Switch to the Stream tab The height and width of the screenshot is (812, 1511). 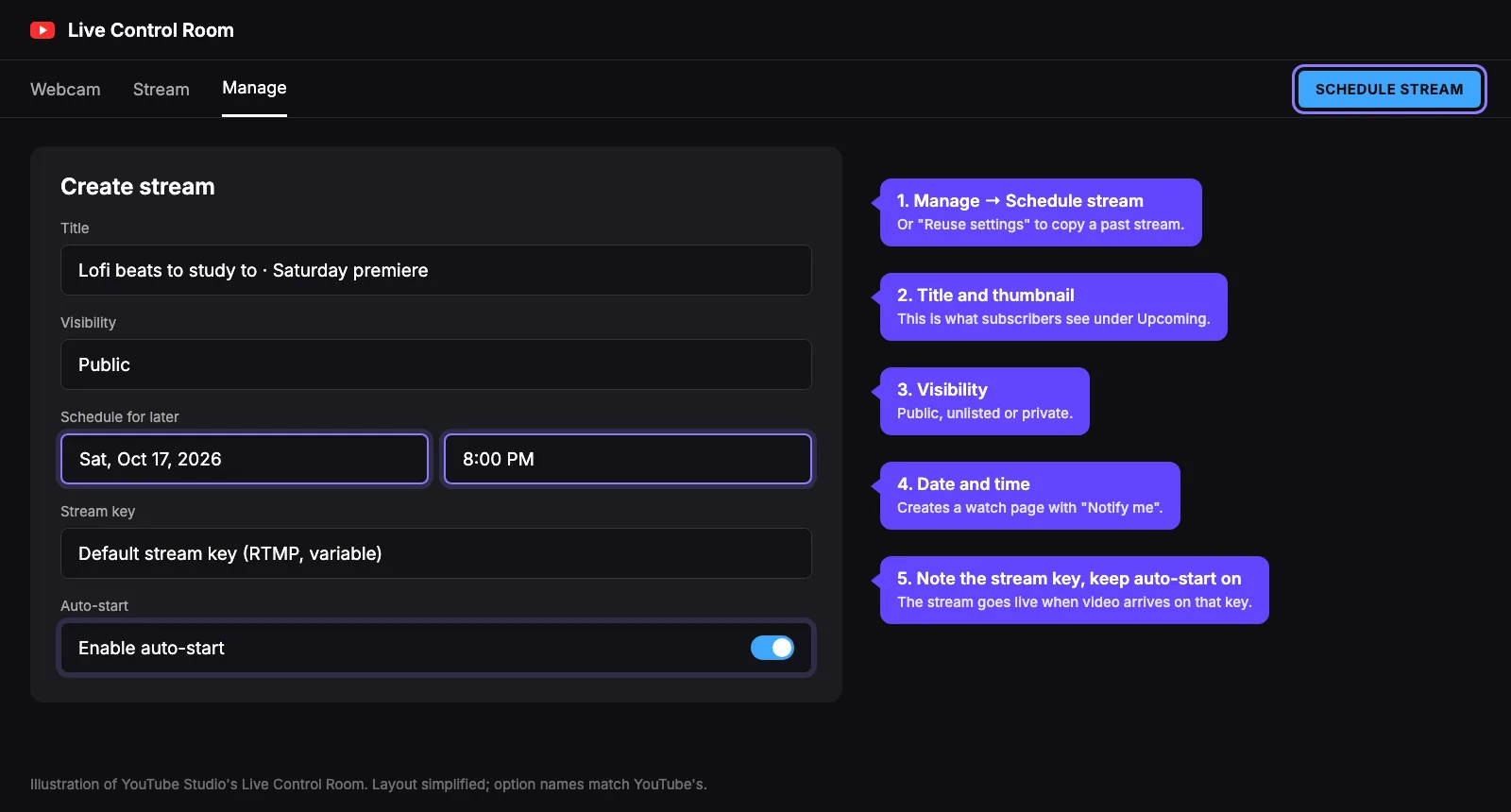[161, 89]
